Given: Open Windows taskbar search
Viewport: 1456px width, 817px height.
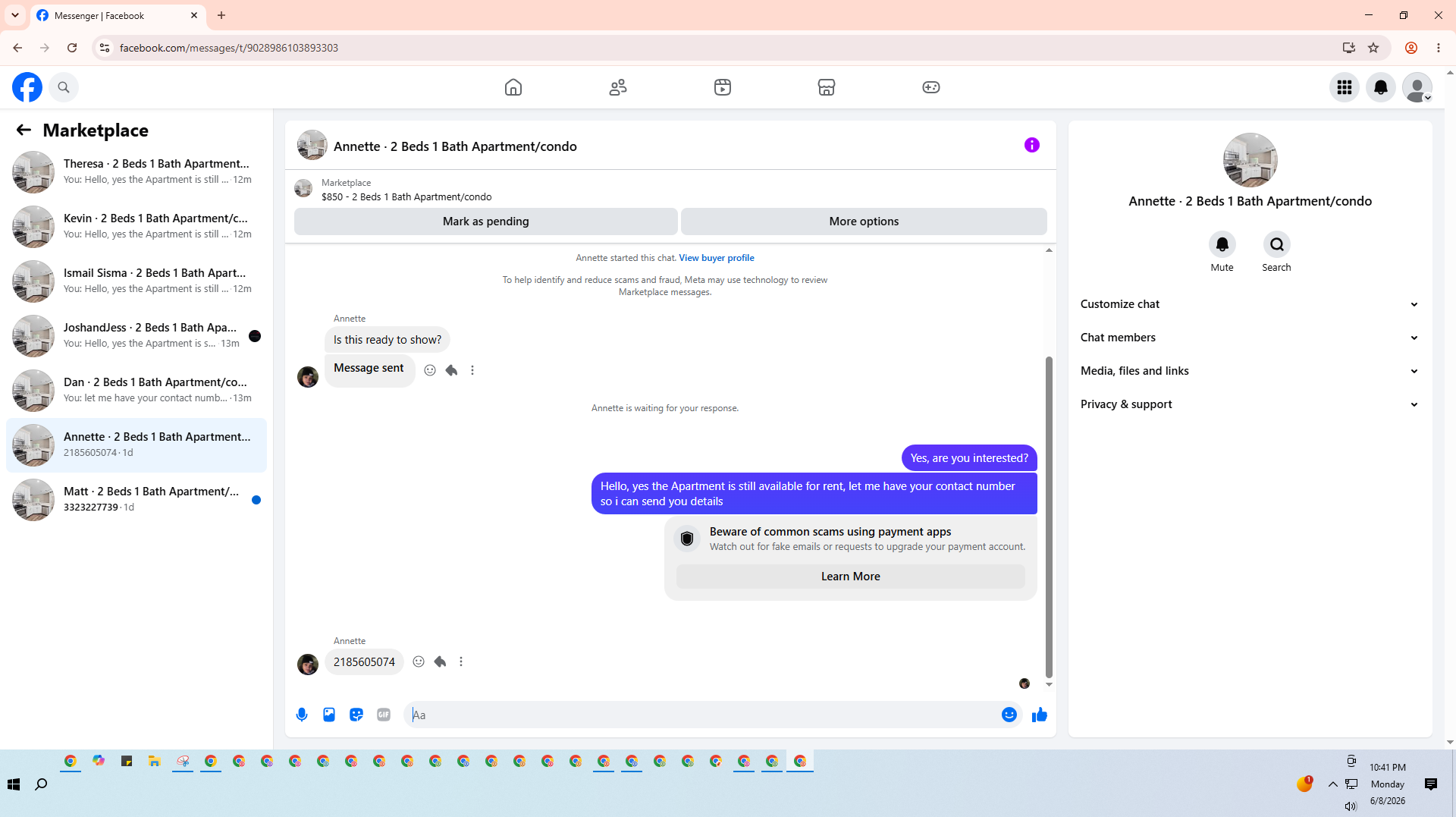Looking at the screenshot, I should point(42,784).
